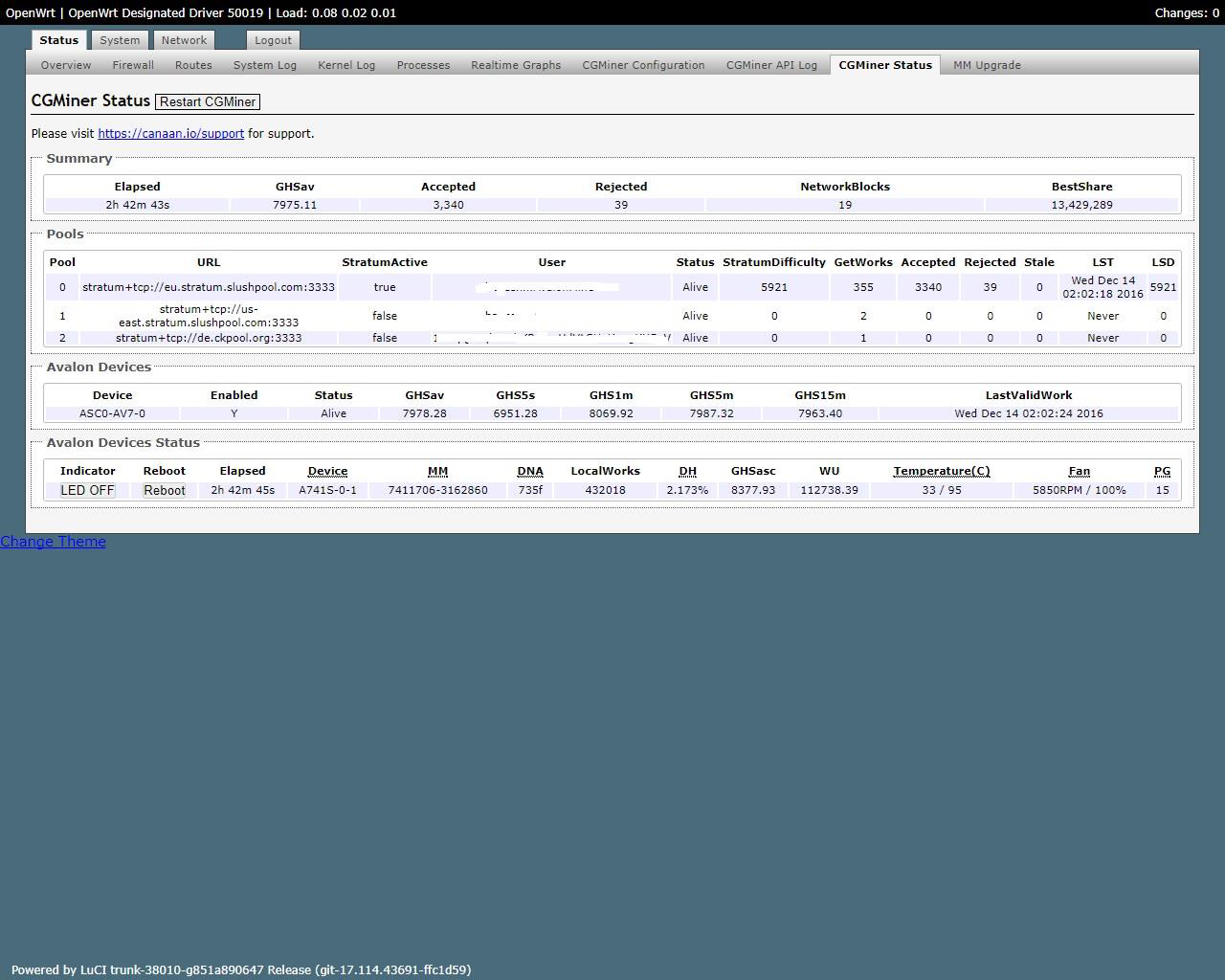Click the device name ASC0-AV7-0

112,413
